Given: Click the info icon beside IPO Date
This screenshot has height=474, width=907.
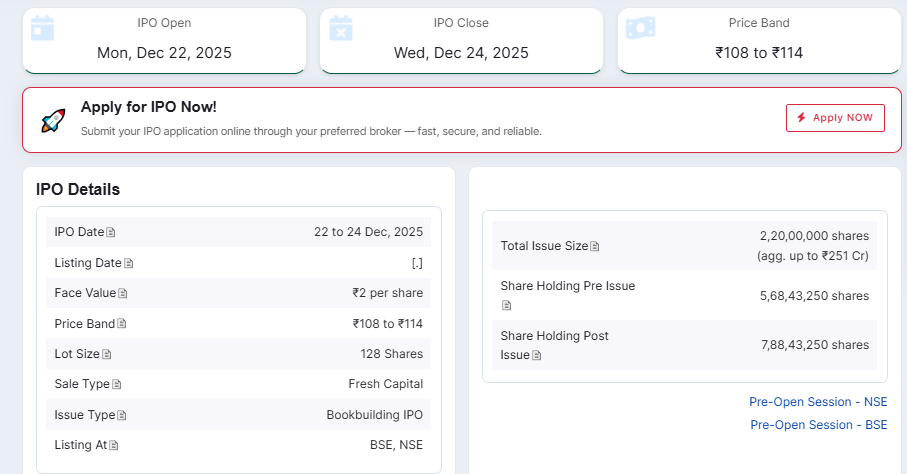Looking at the screenshot, I should tap(111, 233).
